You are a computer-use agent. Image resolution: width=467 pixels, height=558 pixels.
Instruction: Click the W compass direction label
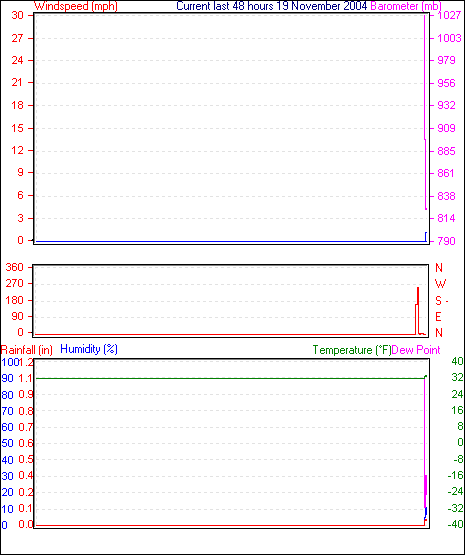click(440, 284)
